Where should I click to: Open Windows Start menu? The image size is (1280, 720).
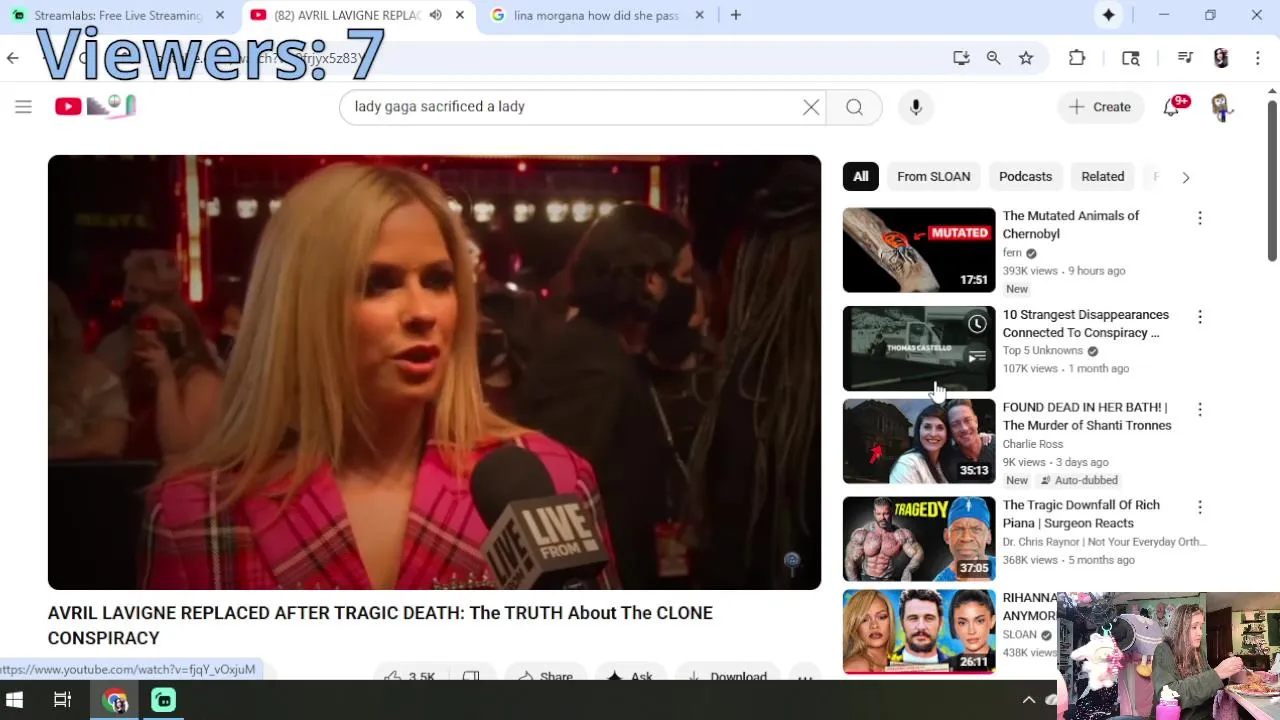click(x=14, y=700)
